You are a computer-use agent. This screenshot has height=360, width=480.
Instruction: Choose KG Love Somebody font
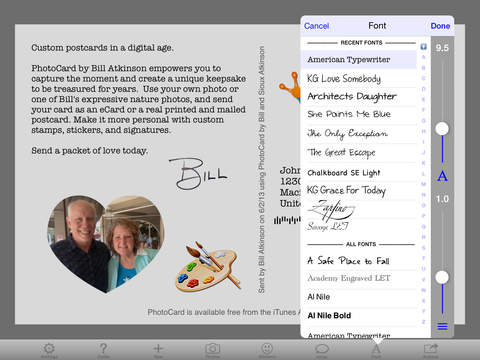(359, 78)
